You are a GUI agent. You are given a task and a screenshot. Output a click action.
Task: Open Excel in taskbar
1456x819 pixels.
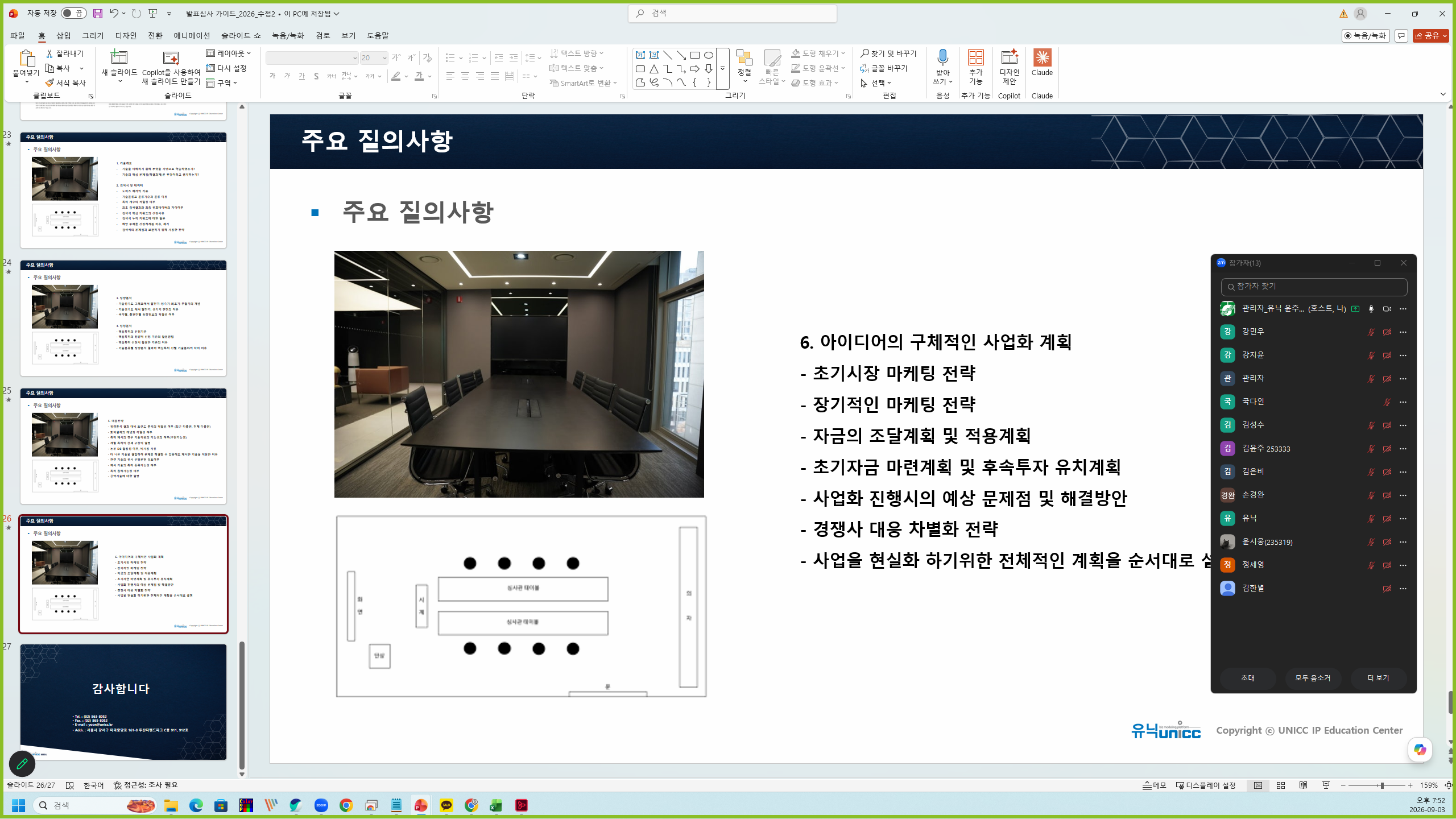coord(496,805)
